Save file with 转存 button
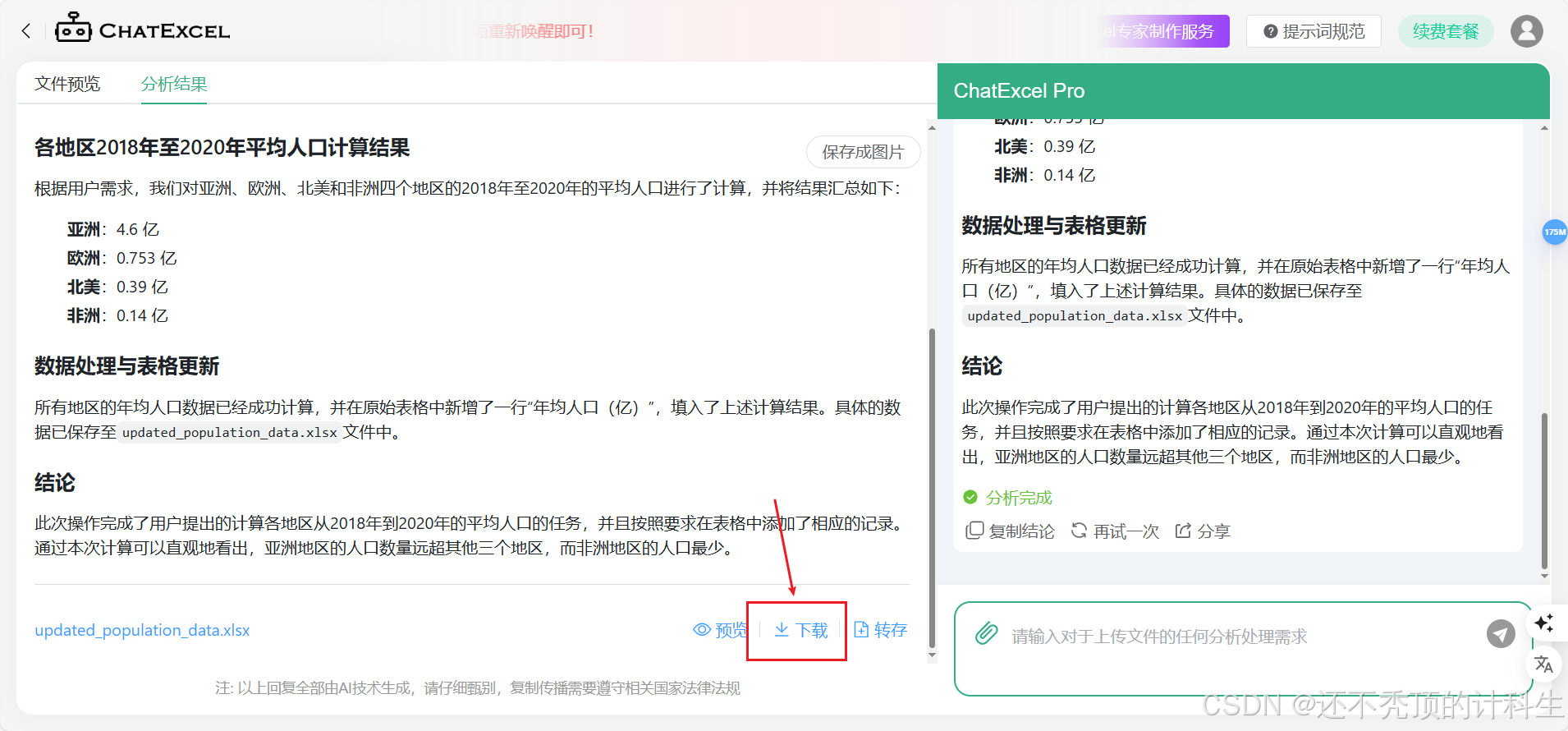This screenshot has height=731, width=1568. point(881,630)
